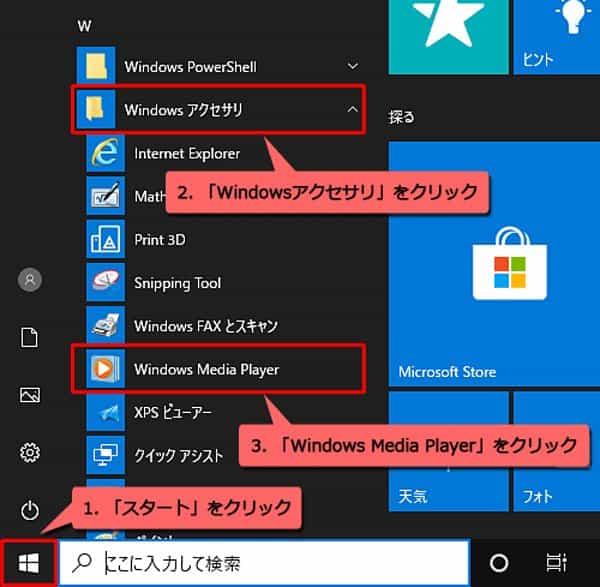The image size is (600, 587).
Task: Click the Windows Start button
Action: 28,563
